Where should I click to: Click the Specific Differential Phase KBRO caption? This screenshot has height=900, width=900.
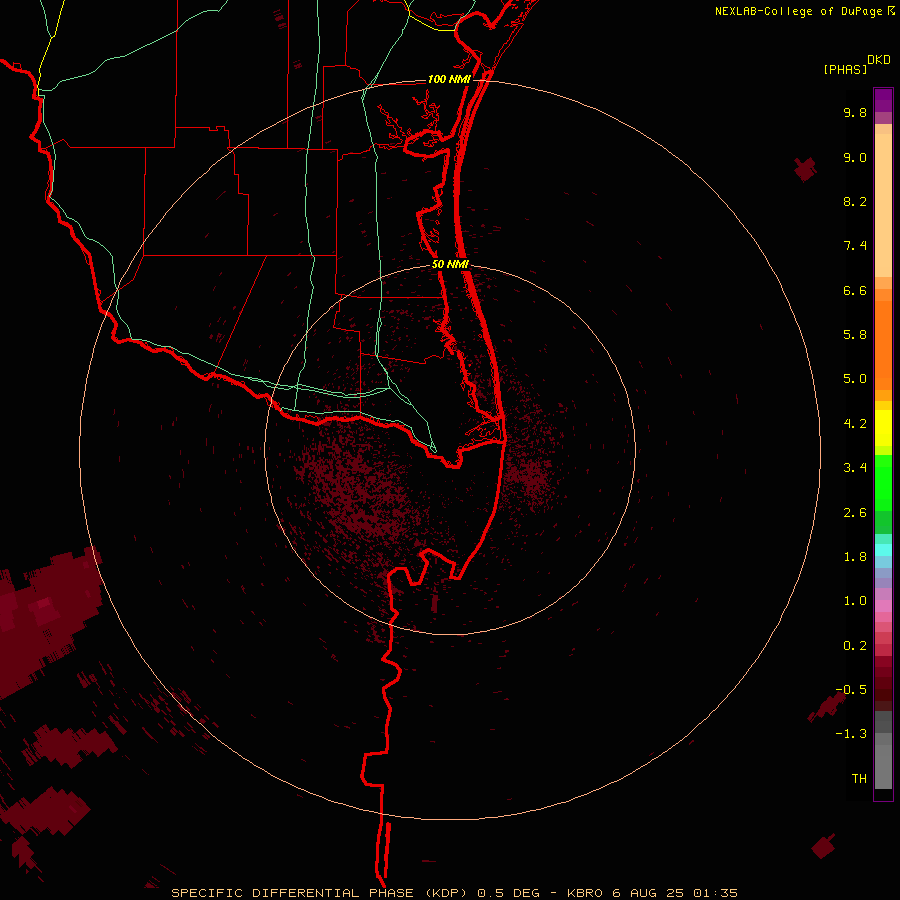(x=455, y=893)
